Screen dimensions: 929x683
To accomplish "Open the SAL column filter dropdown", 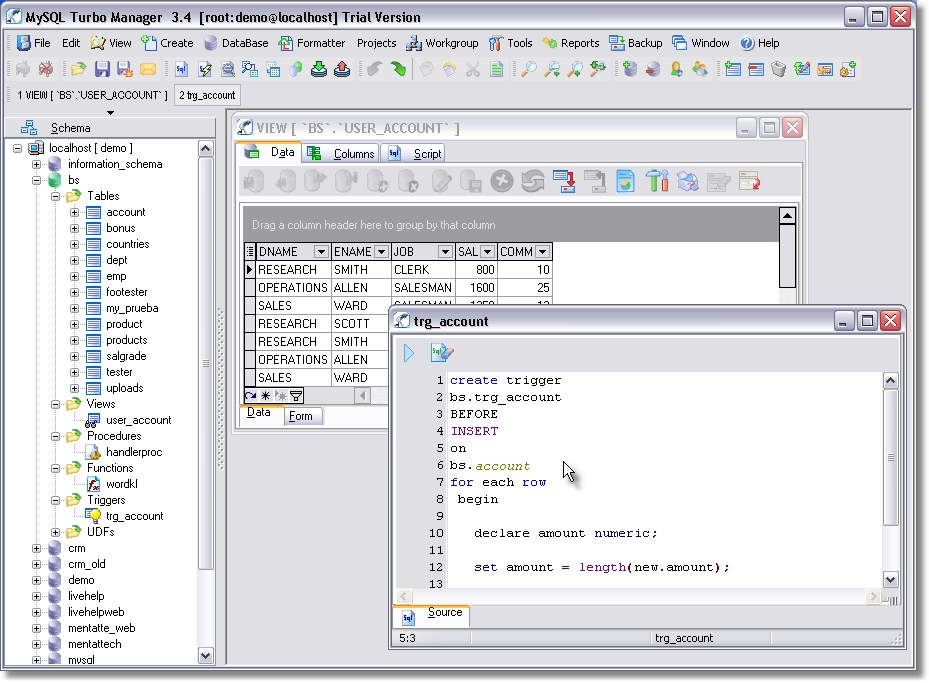I will click(x=487, y=252).
